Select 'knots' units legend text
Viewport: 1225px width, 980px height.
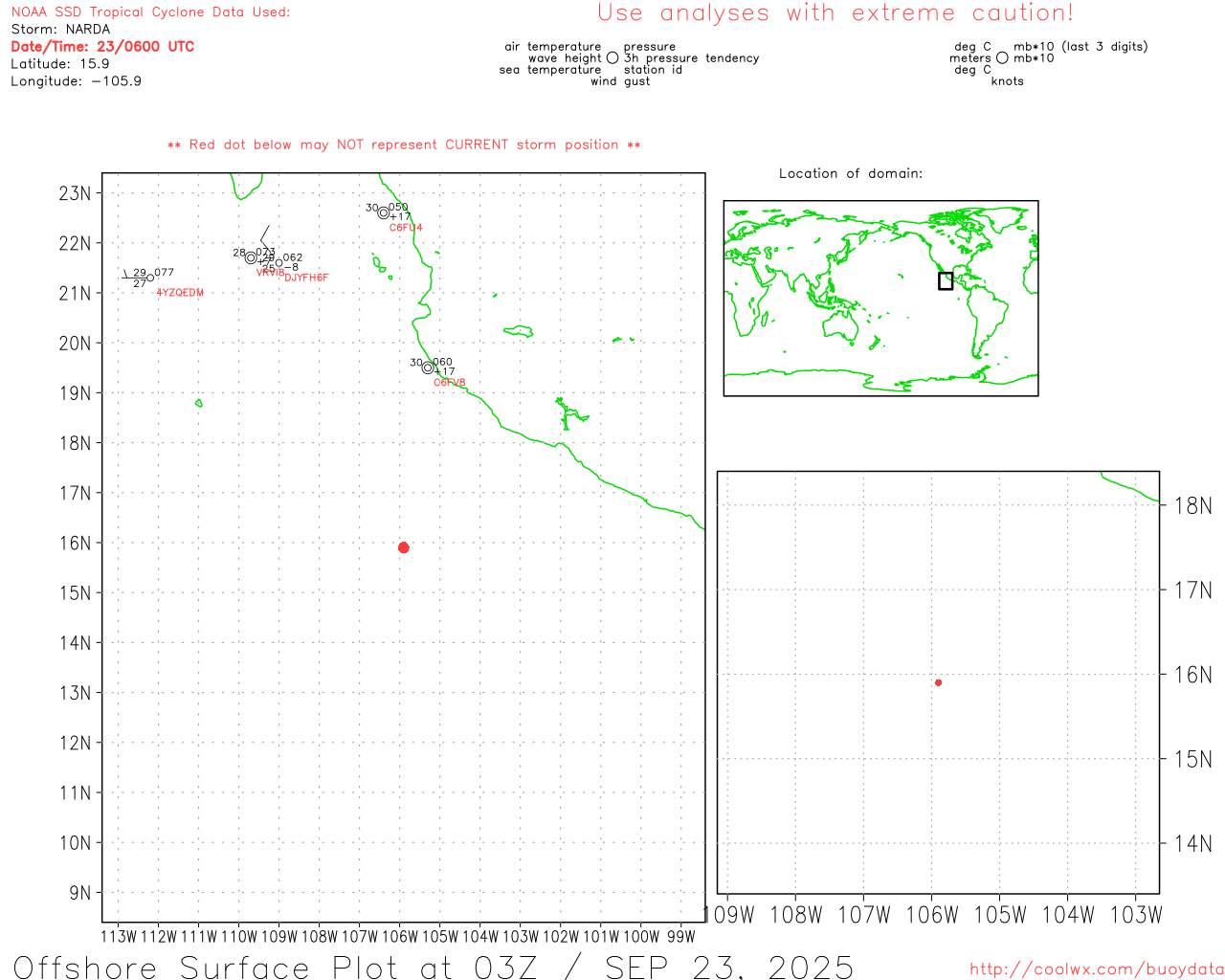pos(1008,80)
